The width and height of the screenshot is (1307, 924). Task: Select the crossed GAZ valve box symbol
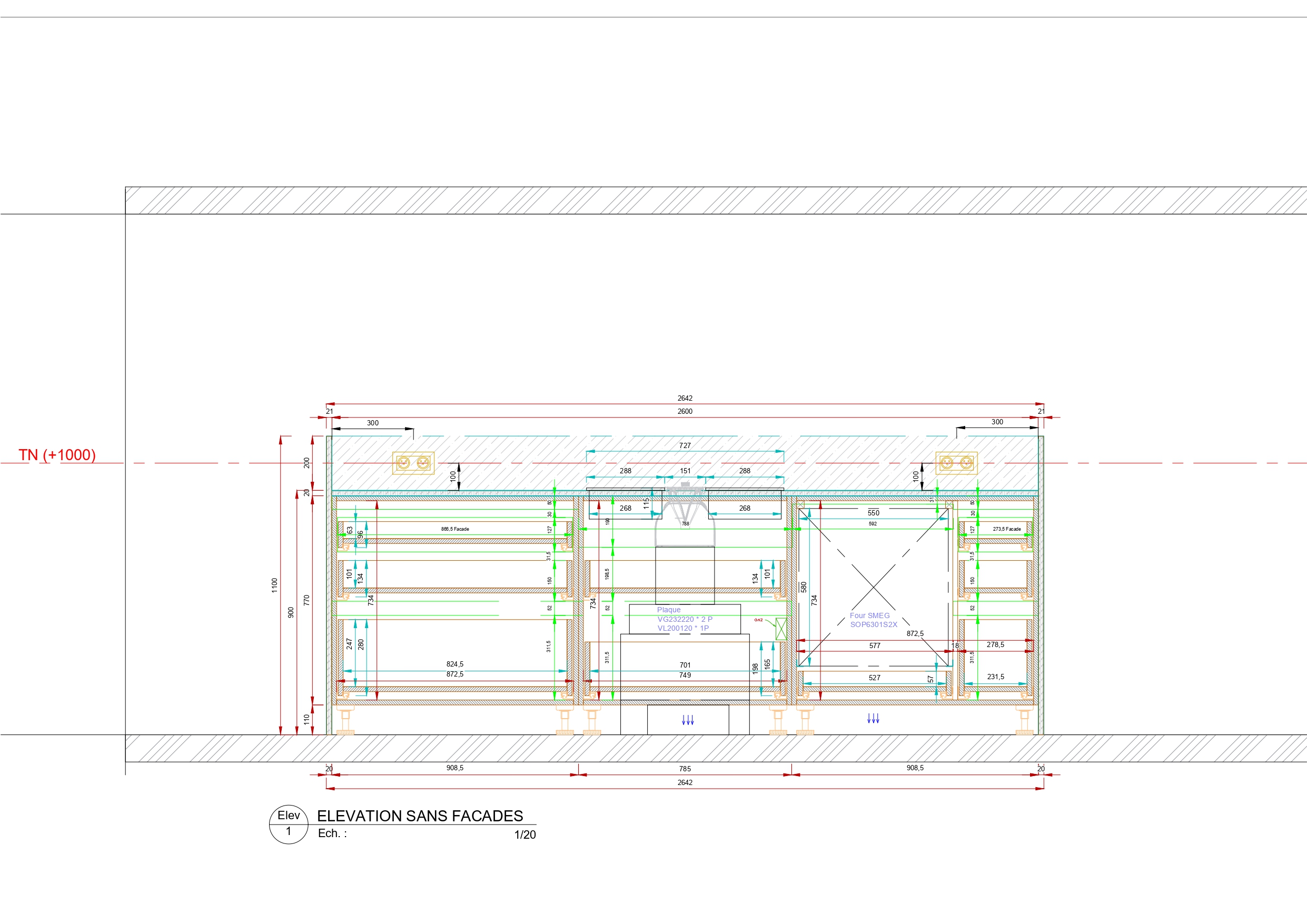click(x=781, y=630)
